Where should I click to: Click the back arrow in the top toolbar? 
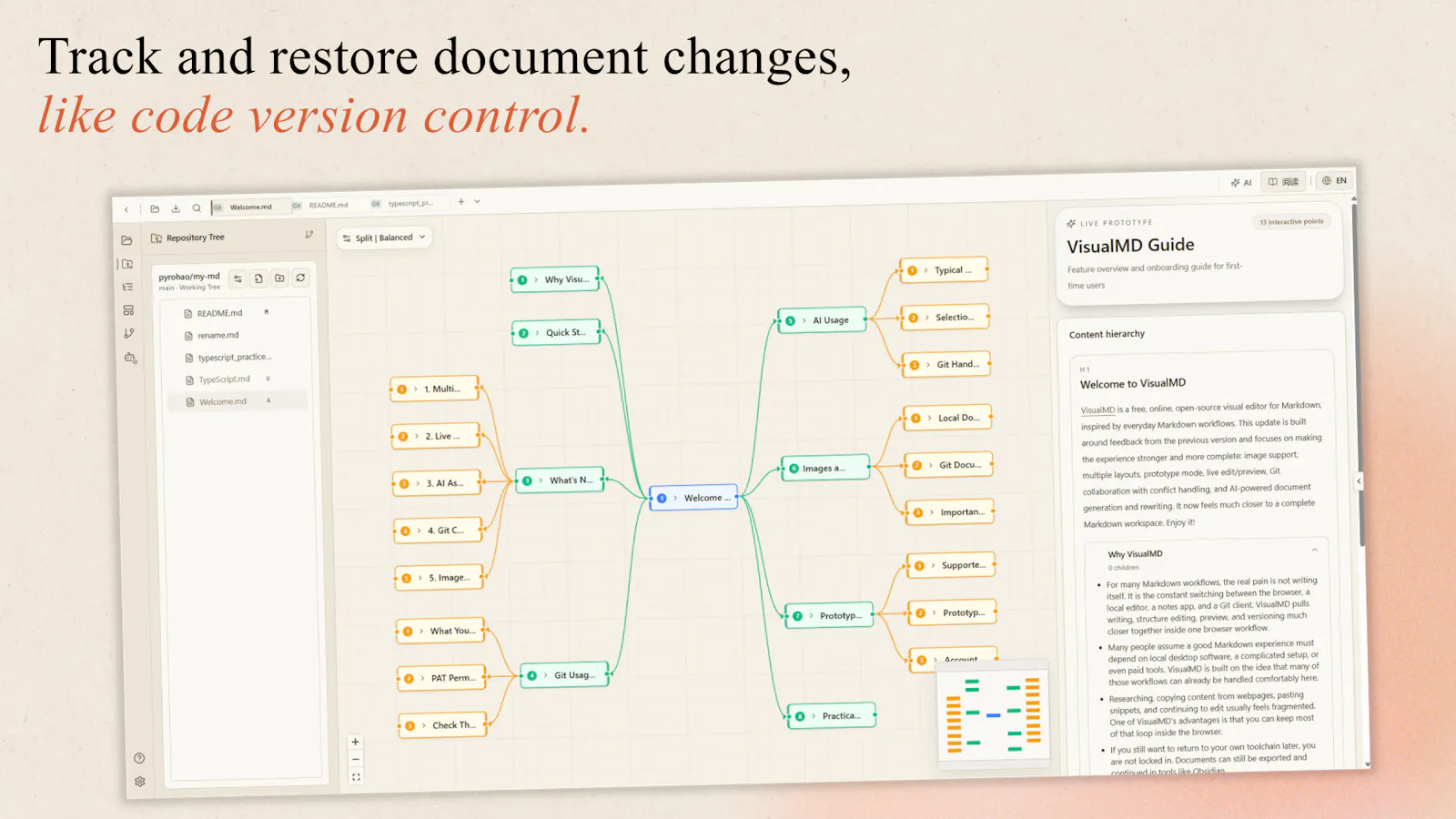pos(126,209)
